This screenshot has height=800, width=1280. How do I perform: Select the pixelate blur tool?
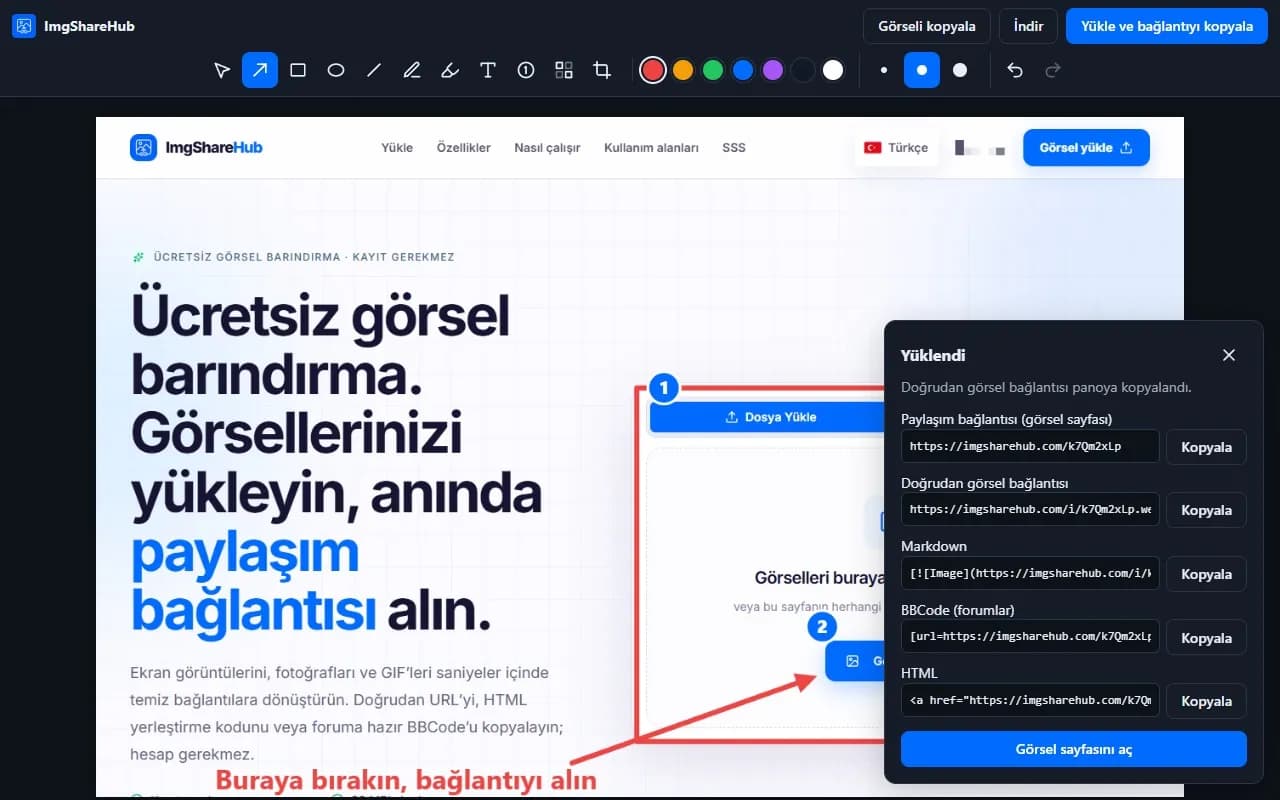click(x=564, y=70)
